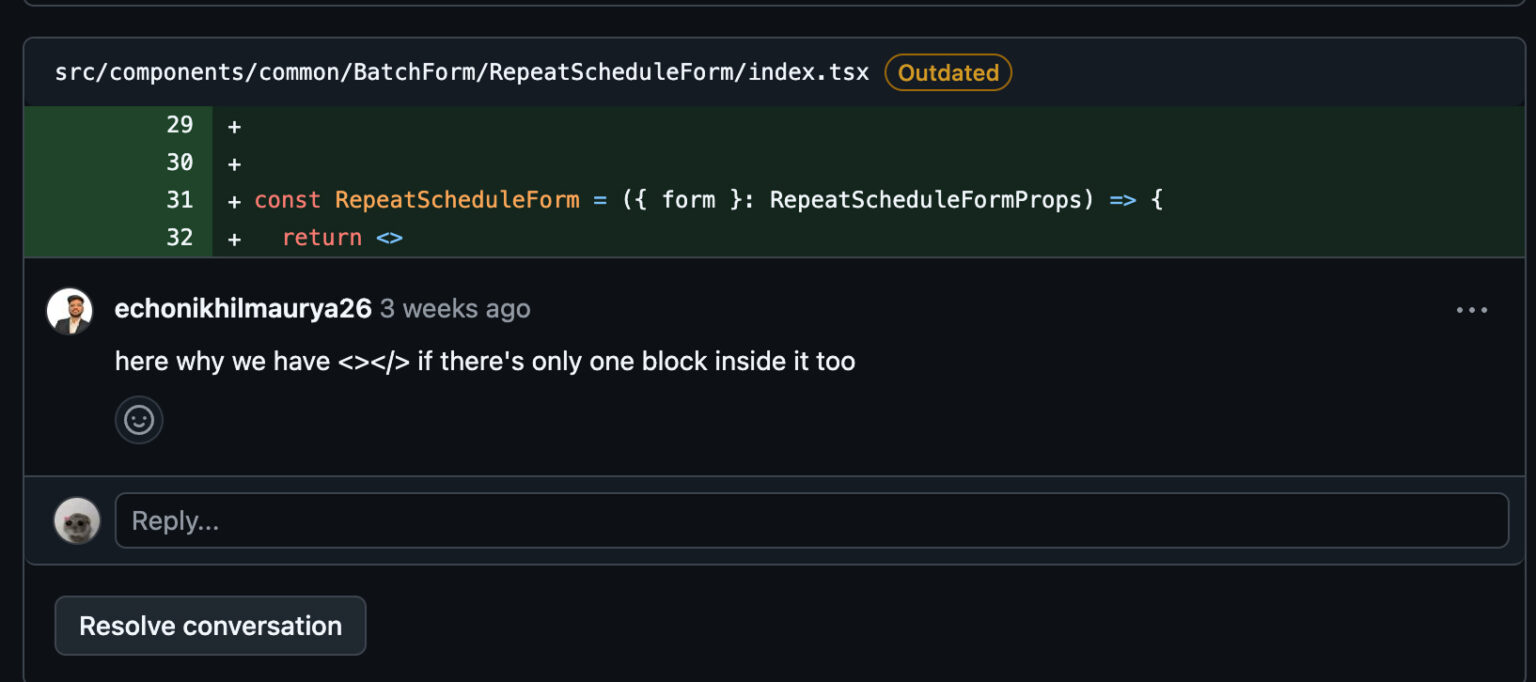Image resolution: width=1536 pixels, height=682 pixels.
Task: Focus the Reply text field
Action: tap(811, 521)
